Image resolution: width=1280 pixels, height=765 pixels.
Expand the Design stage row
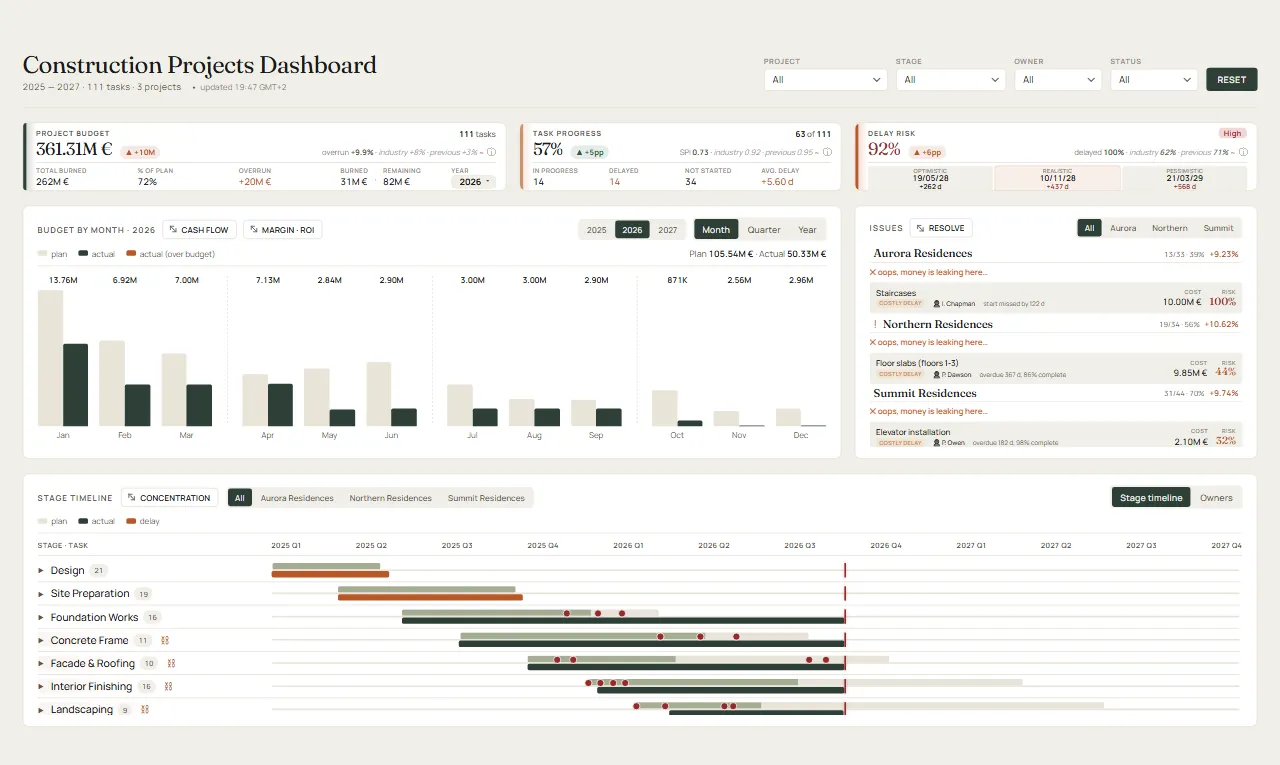tap(41, 571)
